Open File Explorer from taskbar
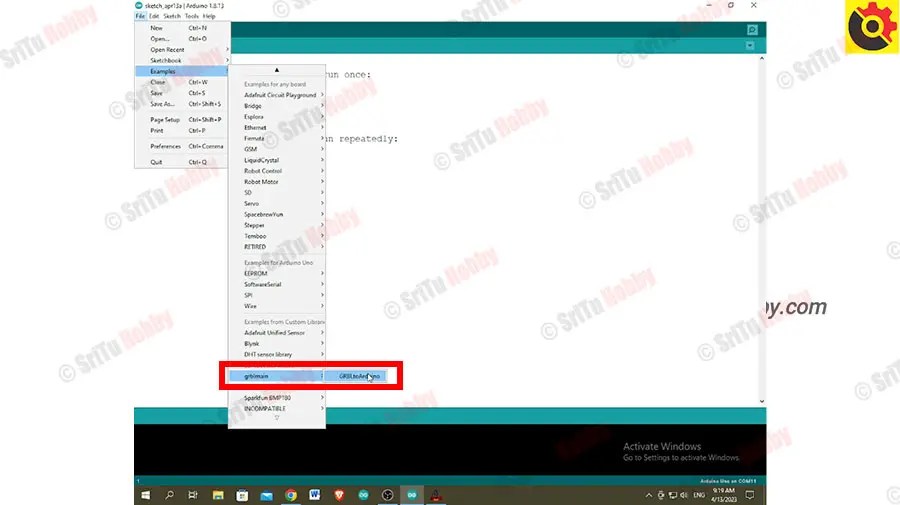Screen dimensions: 900x505 click(x=218, y=495)
